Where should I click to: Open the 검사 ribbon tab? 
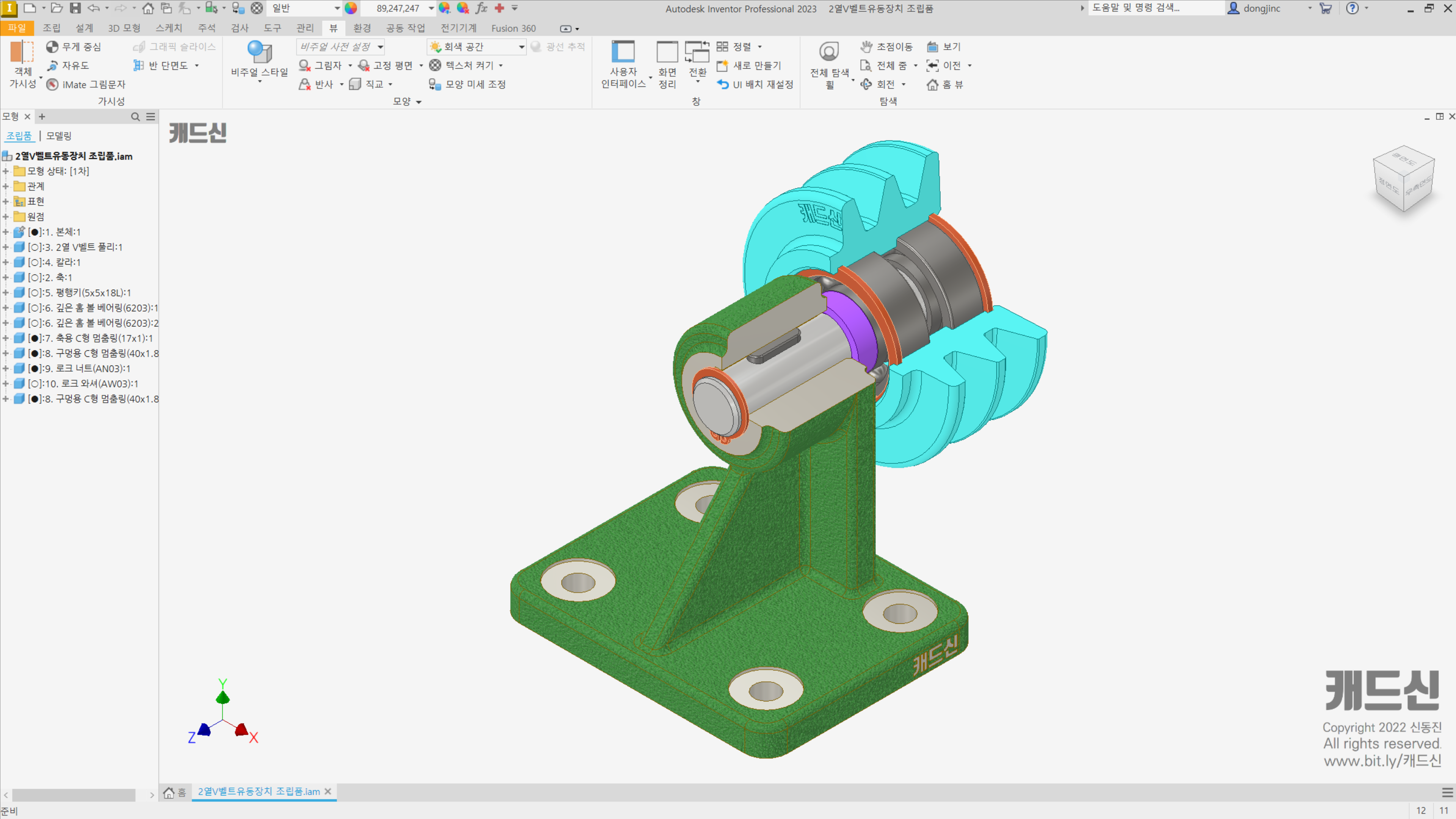click(x=240, y=28)
